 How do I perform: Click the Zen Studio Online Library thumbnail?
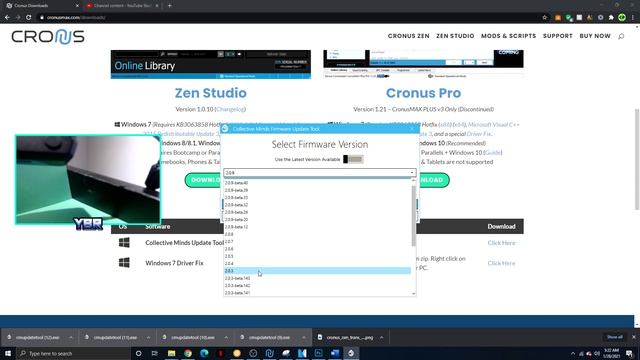(211, 64)
